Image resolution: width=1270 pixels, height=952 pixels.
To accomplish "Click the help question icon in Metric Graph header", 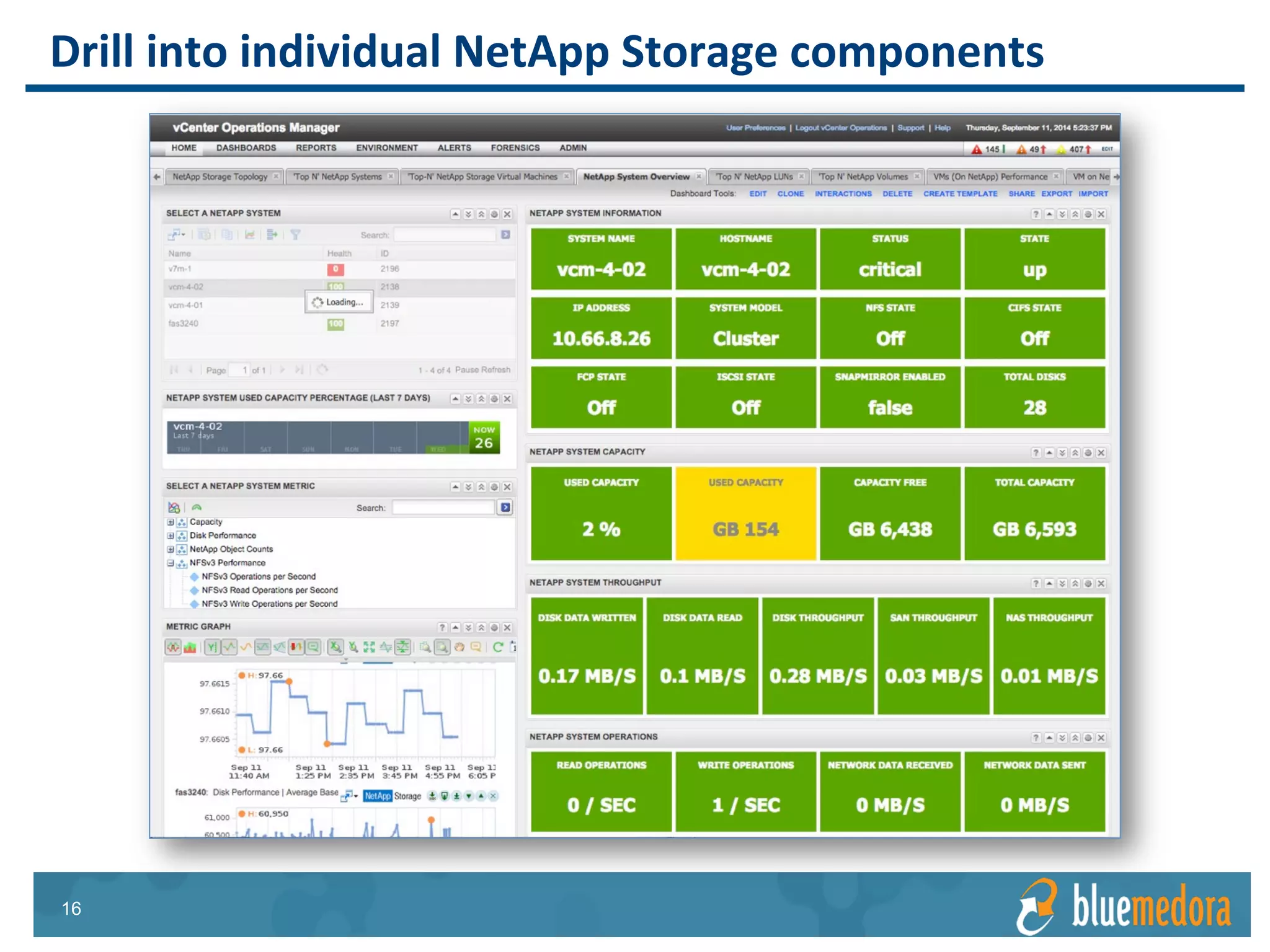I will tap(442, 628).
